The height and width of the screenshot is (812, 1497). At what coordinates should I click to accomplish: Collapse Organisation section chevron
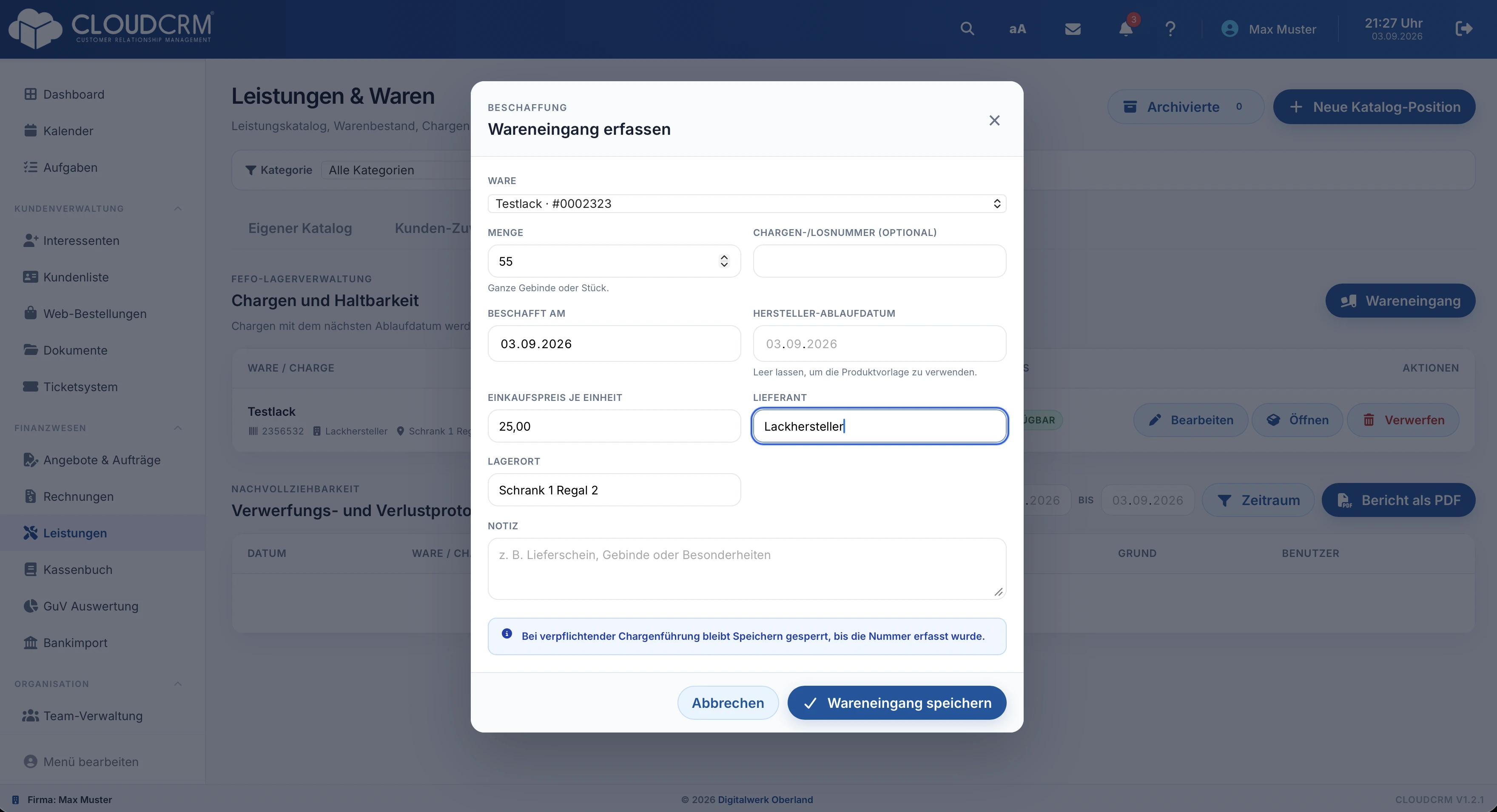click(178, 684)
